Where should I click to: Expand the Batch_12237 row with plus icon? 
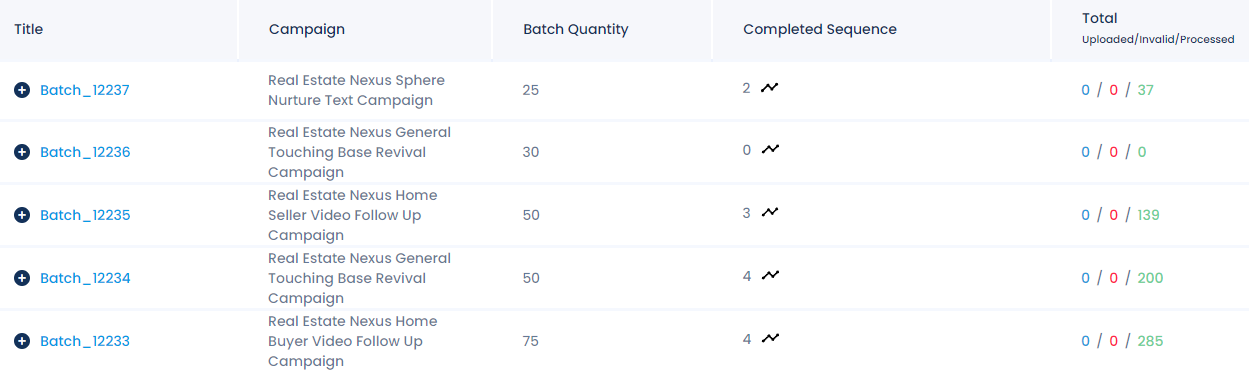22,90
